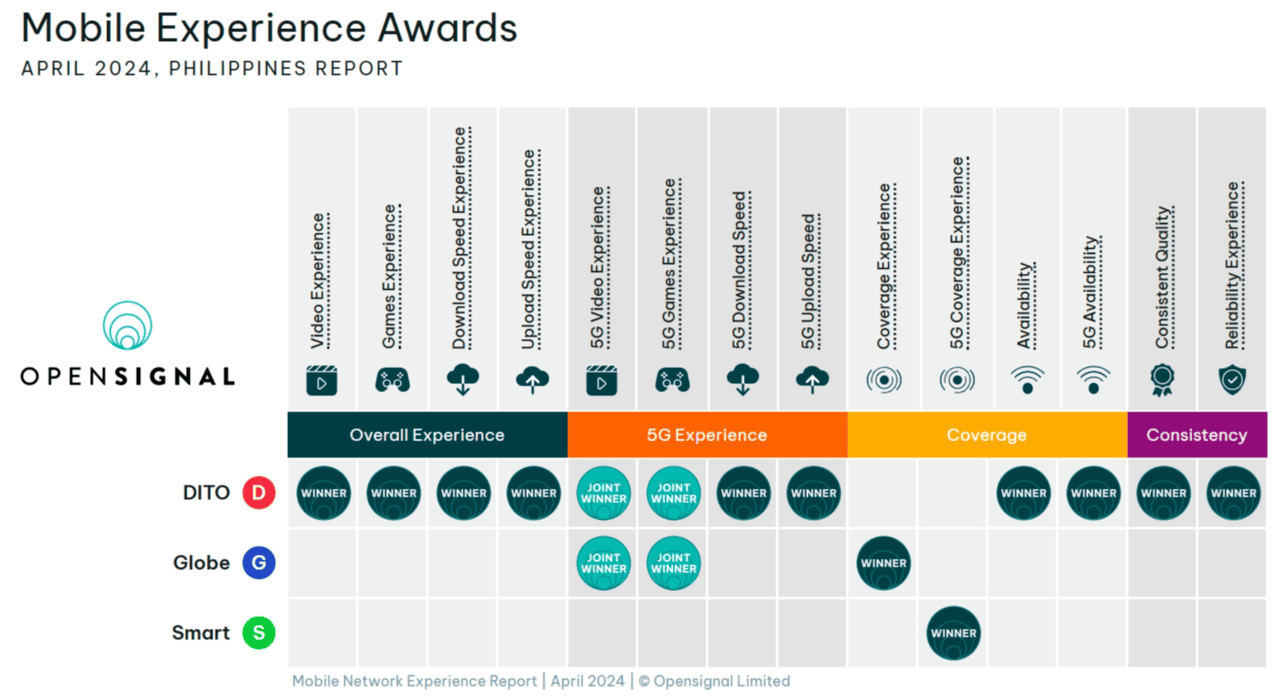Viewport: 1280px width, 698px height.
Task: Click the Mobile Network Experience Report footer text
Action: pyautogui.click(x=541, y=681)
